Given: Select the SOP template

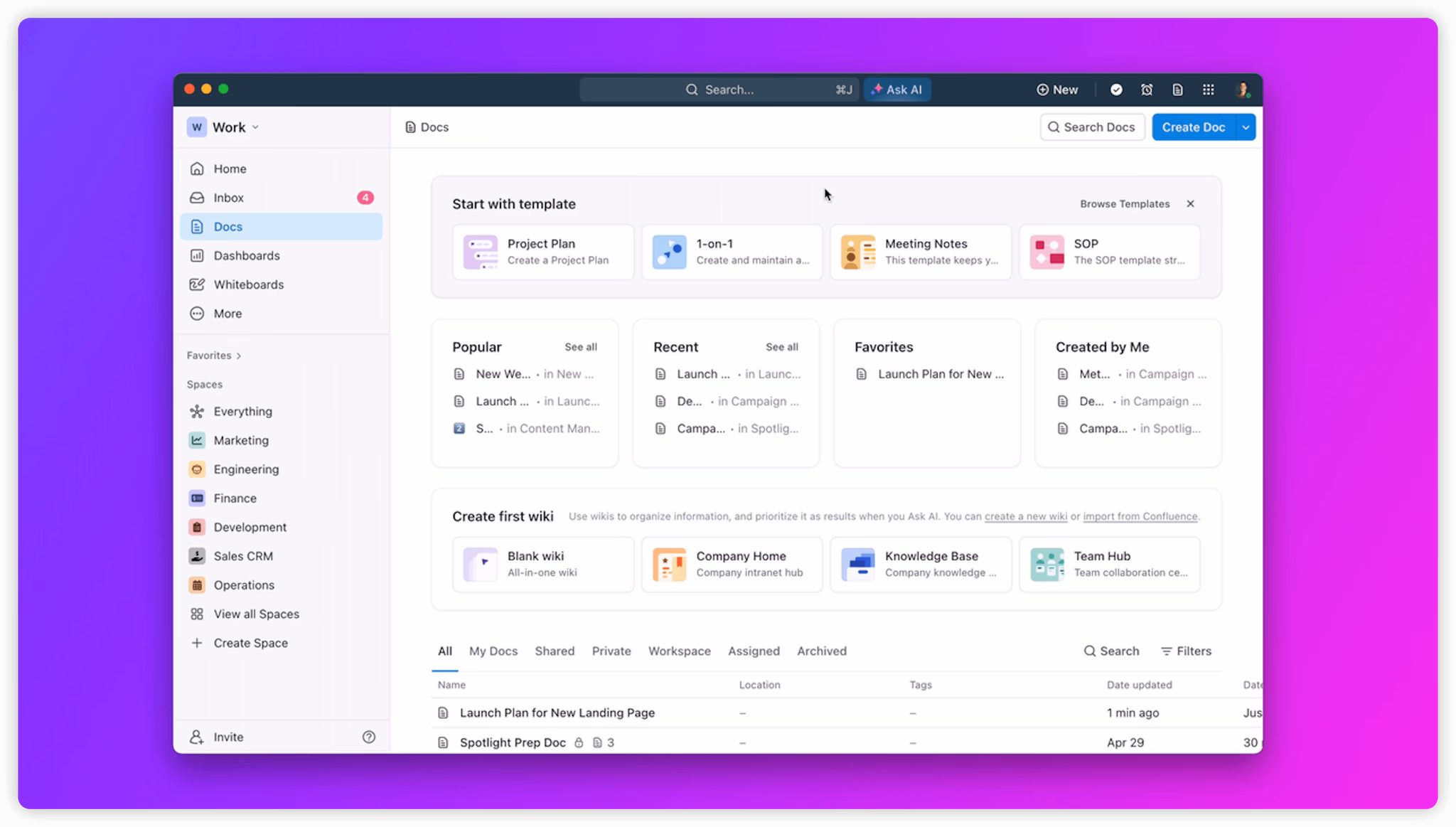Looking at the screenshot, I should tap(1109, 252).
